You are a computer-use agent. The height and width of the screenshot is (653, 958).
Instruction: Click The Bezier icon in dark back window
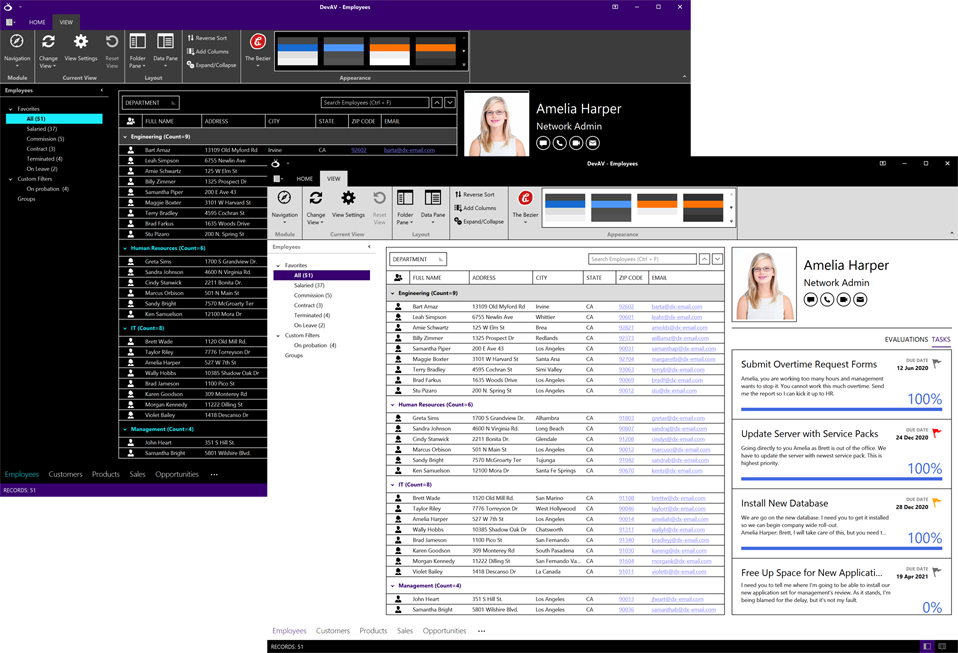click(258, 42)
